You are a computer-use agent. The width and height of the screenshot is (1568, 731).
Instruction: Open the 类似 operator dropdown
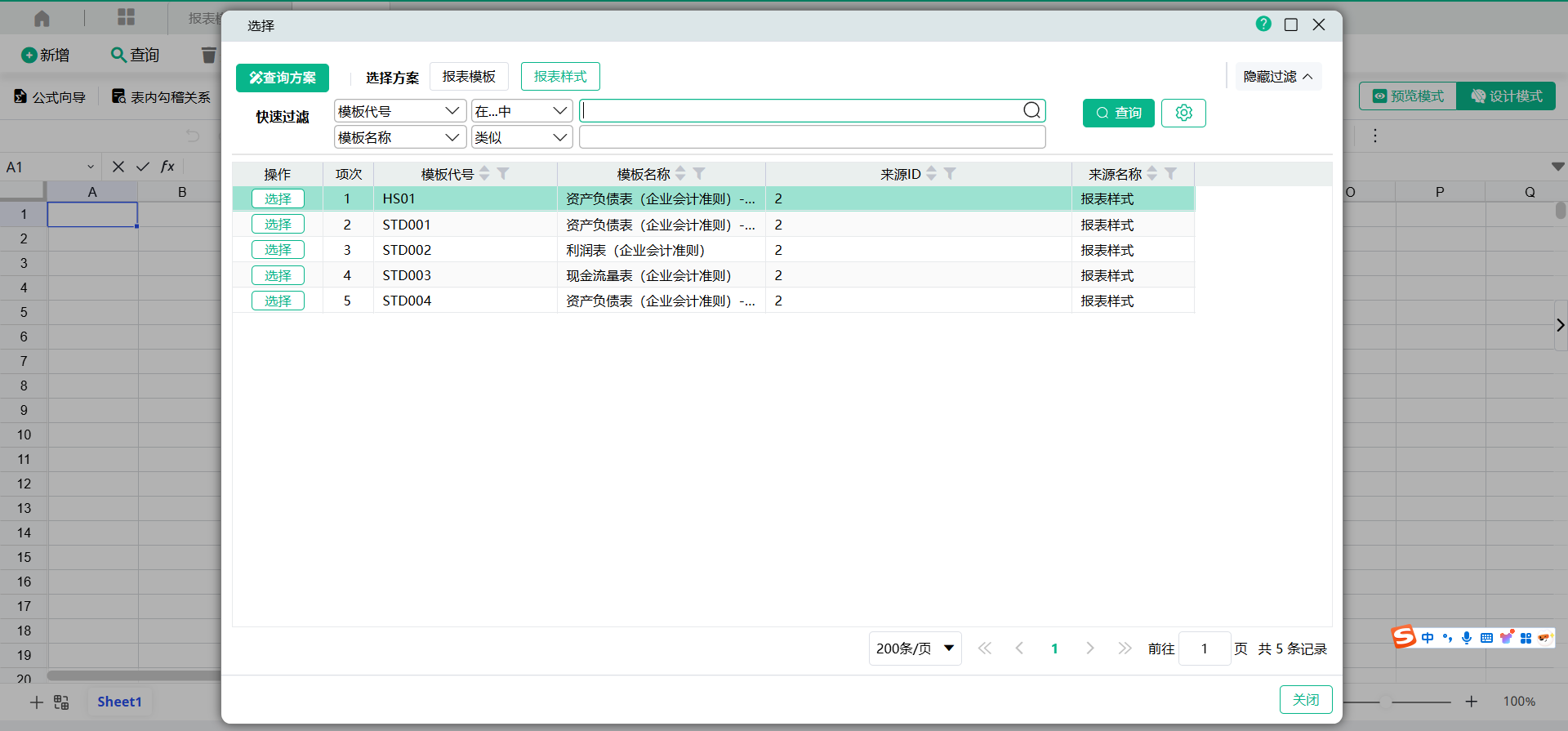[521, 137]
